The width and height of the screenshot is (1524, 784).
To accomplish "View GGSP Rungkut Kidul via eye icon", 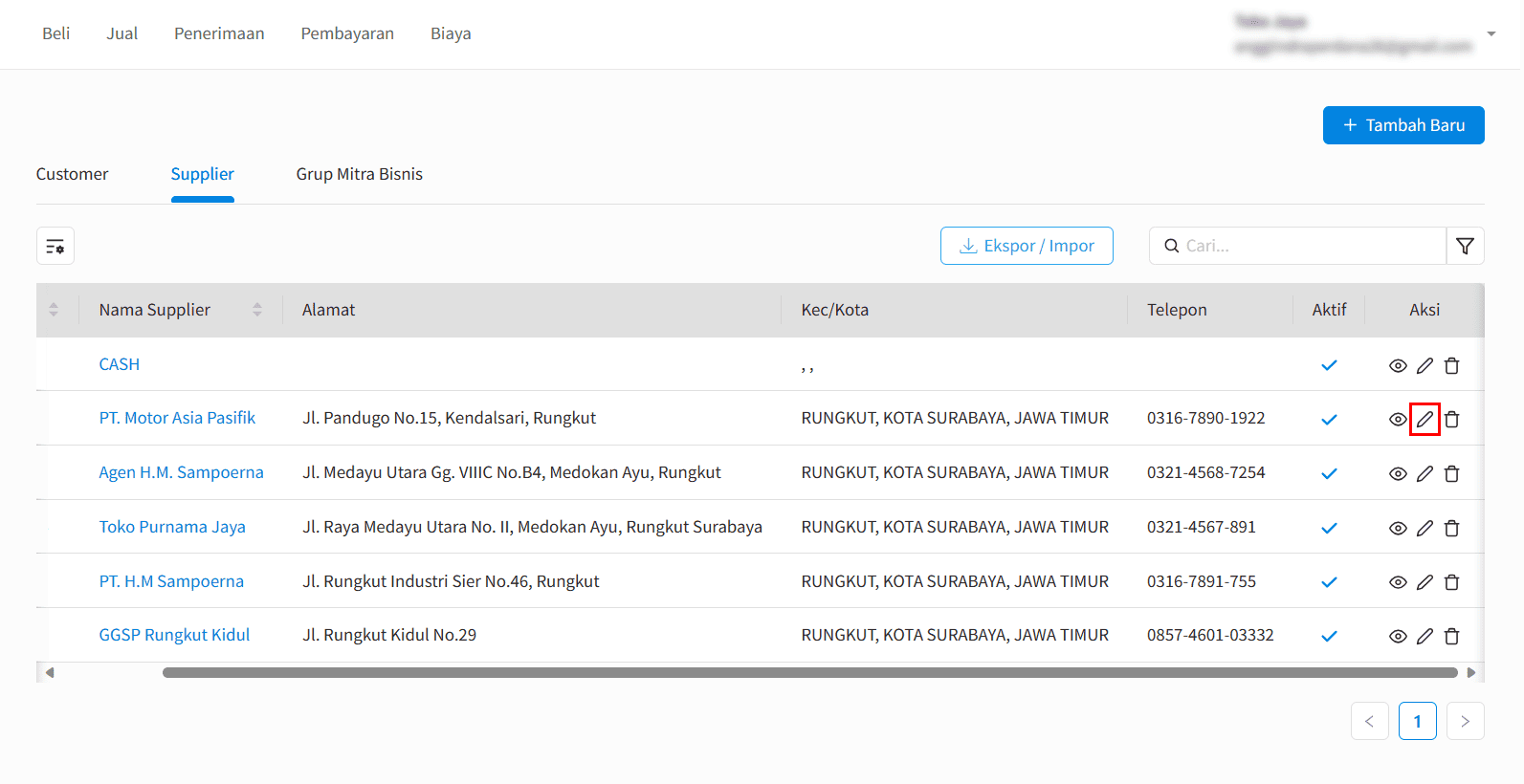I will coord(1398,636).
